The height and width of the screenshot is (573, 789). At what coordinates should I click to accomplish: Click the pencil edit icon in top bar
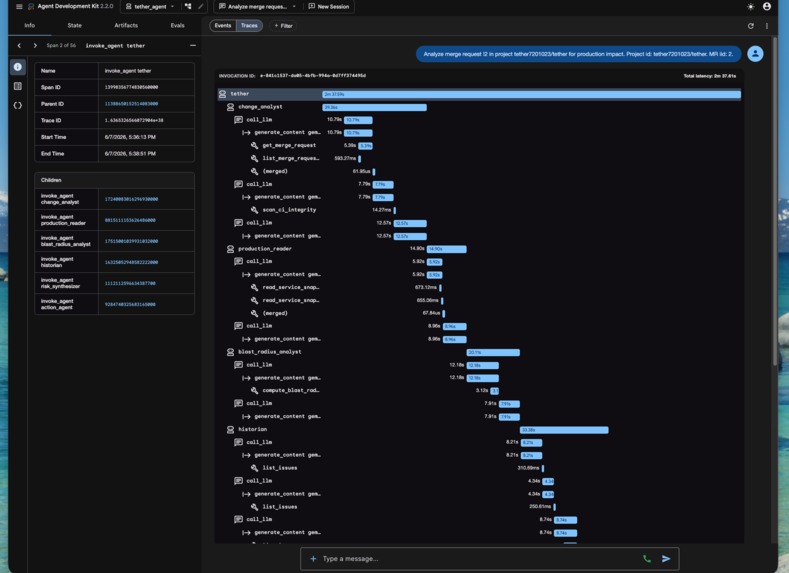pyautogui.click(x=200, y=7)
